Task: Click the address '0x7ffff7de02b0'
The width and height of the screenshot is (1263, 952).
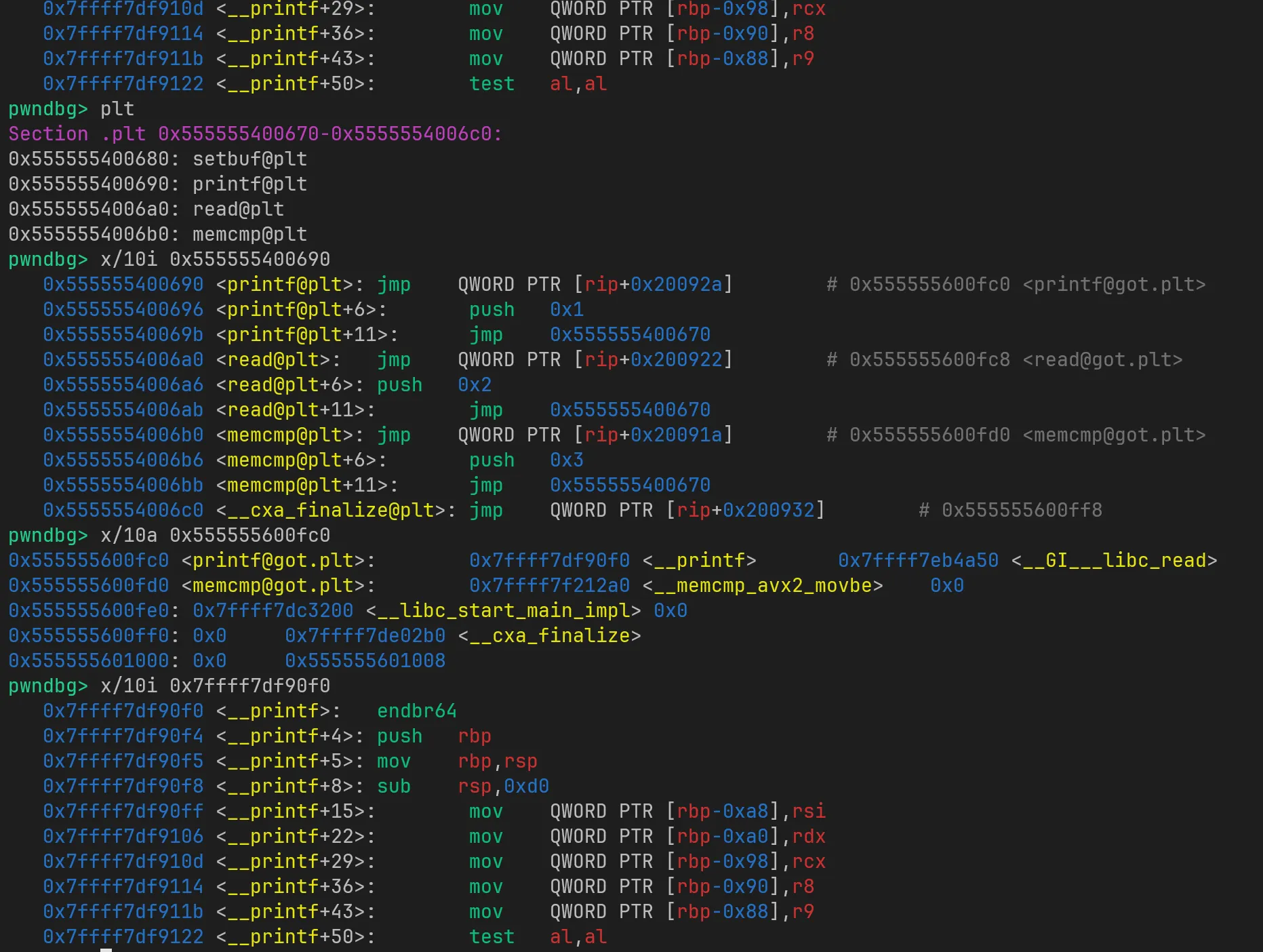Action: 365,636
